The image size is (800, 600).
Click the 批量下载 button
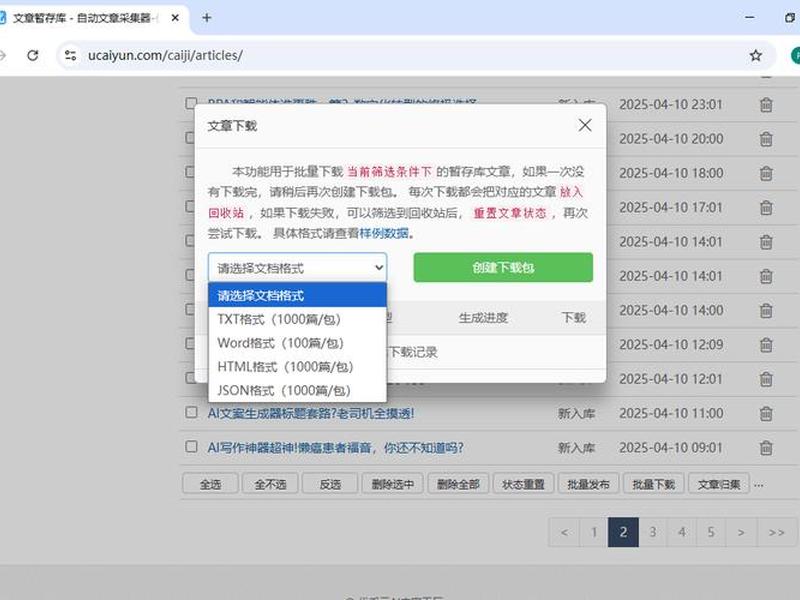pos(654,484)
